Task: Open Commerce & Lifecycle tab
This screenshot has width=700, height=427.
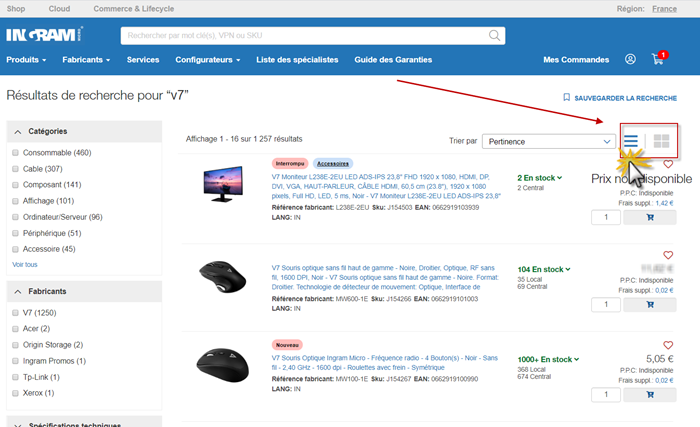Action: tap(133, 8)
